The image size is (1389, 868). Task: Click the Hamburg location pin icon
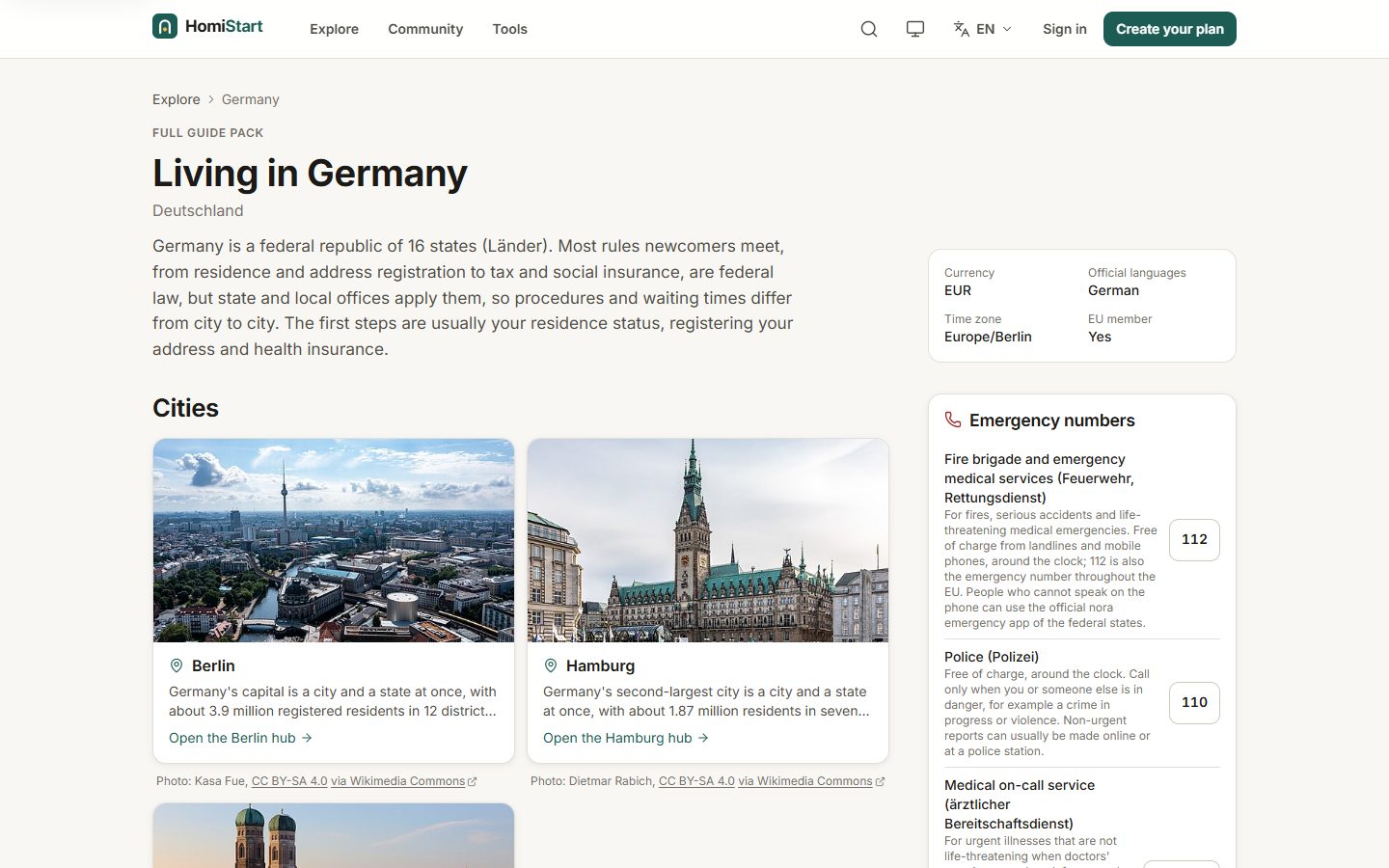tap(551, 665)
